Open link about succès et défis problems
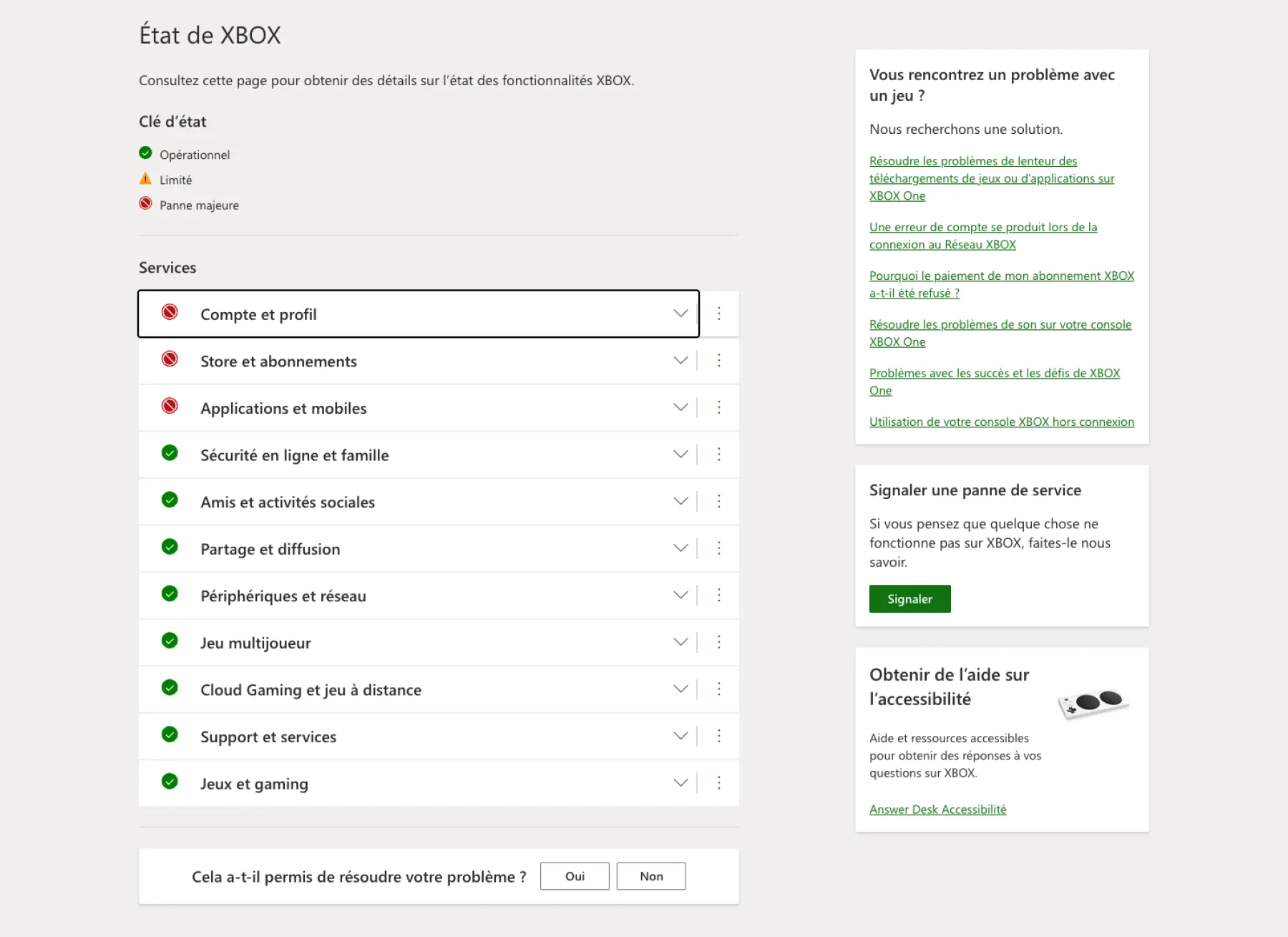Image resolution: width=1288 pixels, height=937 pixels. [995, 382]
